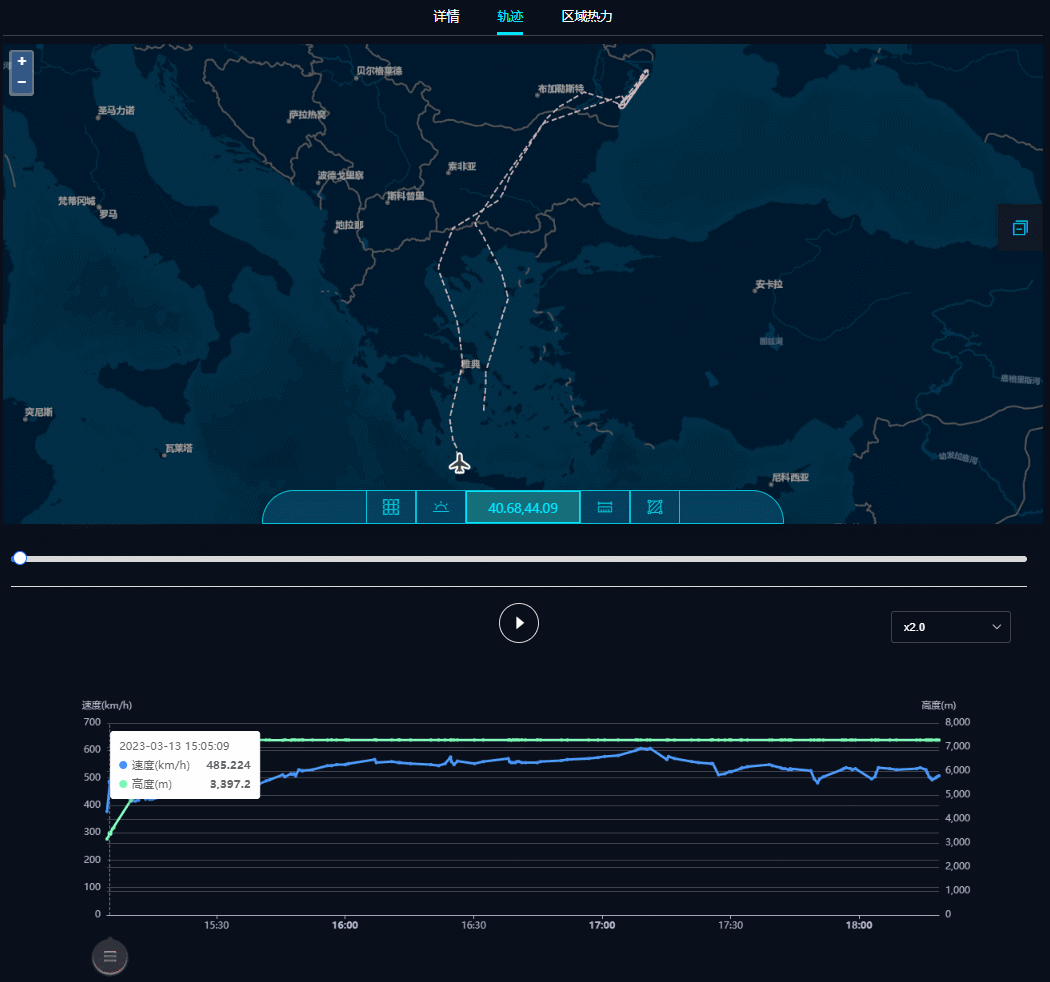This screenshot has height=982, width=1050.
Task: Click the airplane marker on the map
Action: coord(459,463)
